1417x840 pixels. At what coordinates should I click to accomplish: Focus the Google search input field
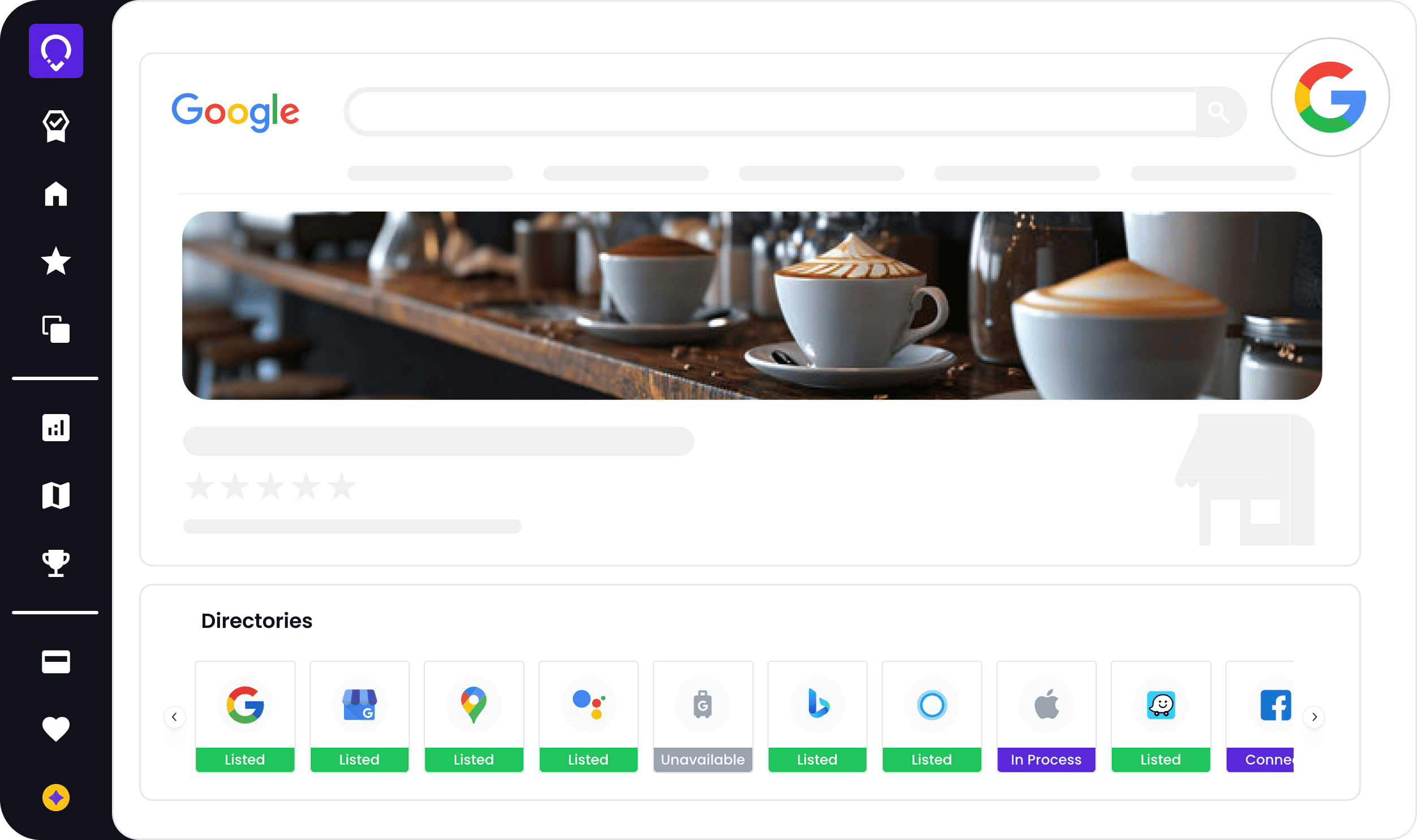point(771,111)
